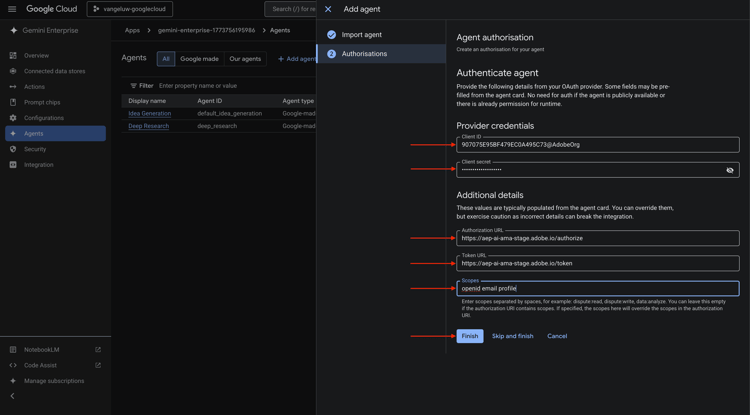This screenshot has width=750, height=415.
Task: Click the Prompt chips icon
Action: tap(13, 102)
